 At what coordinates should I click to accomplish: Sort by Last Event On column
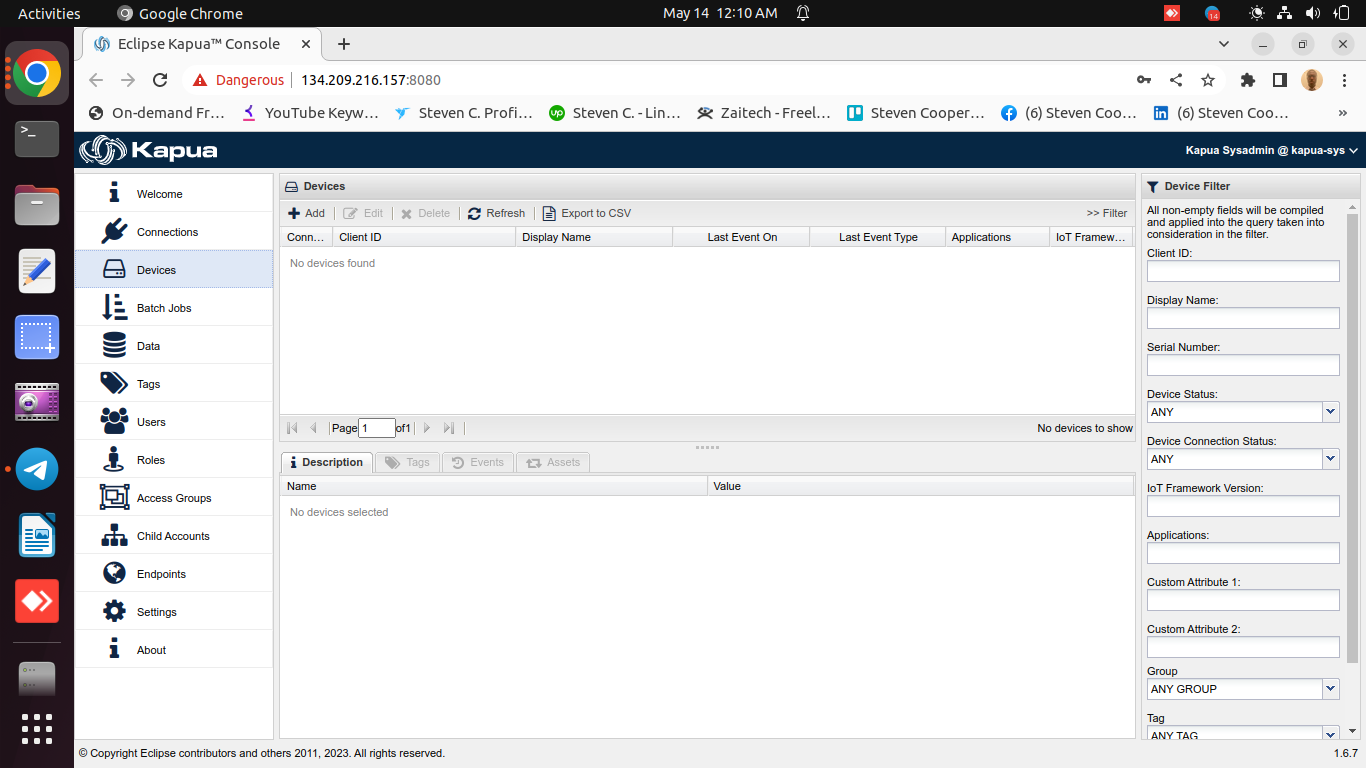coord(742,237)
